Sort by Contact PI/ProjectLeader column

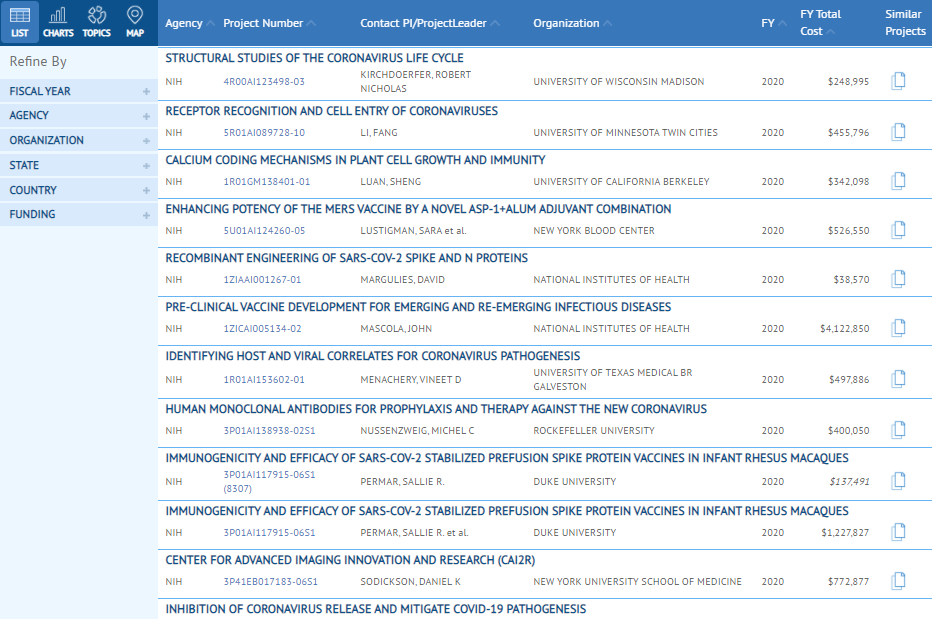[x=429, y=23]
